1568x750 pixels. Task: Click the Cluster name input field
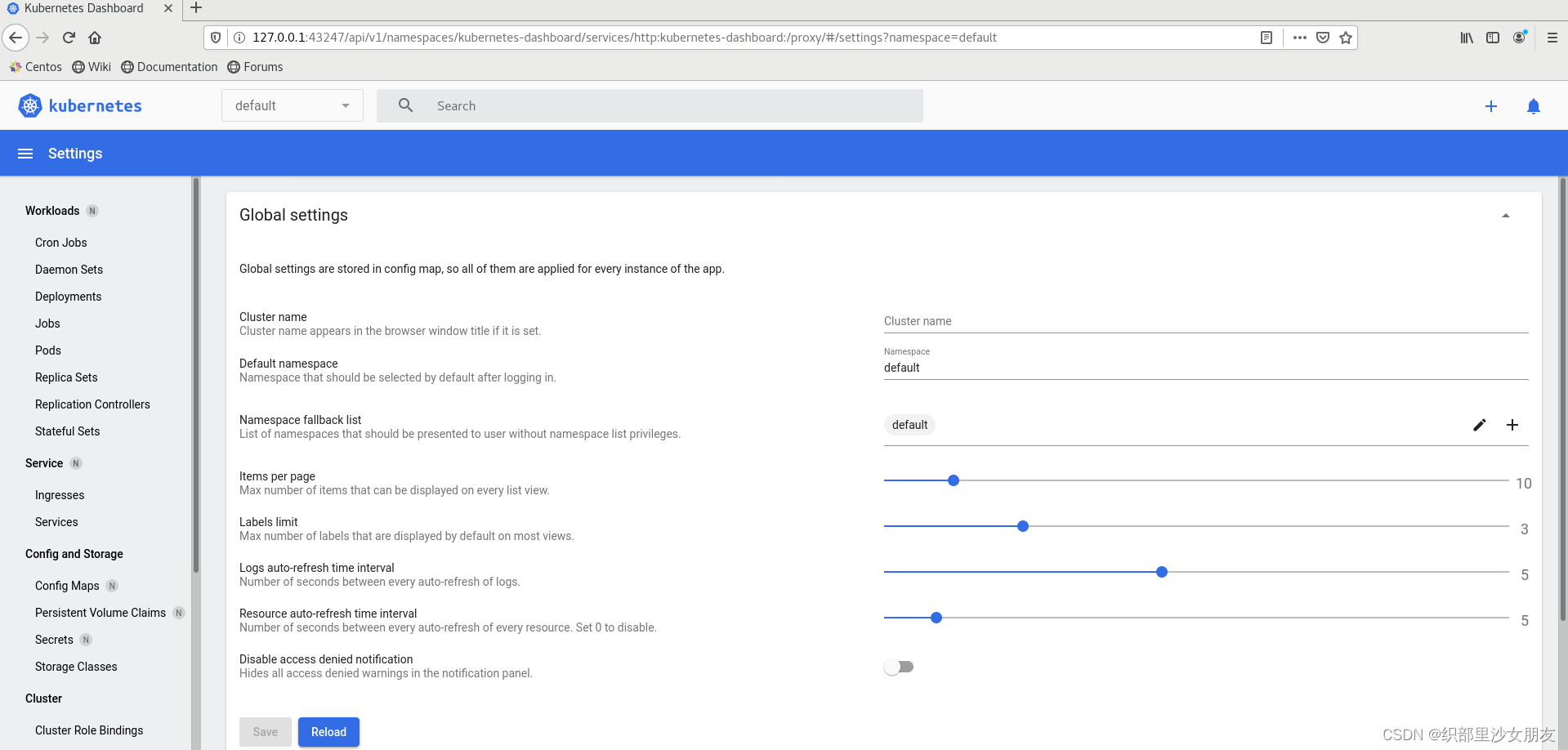coord(1206,321)
